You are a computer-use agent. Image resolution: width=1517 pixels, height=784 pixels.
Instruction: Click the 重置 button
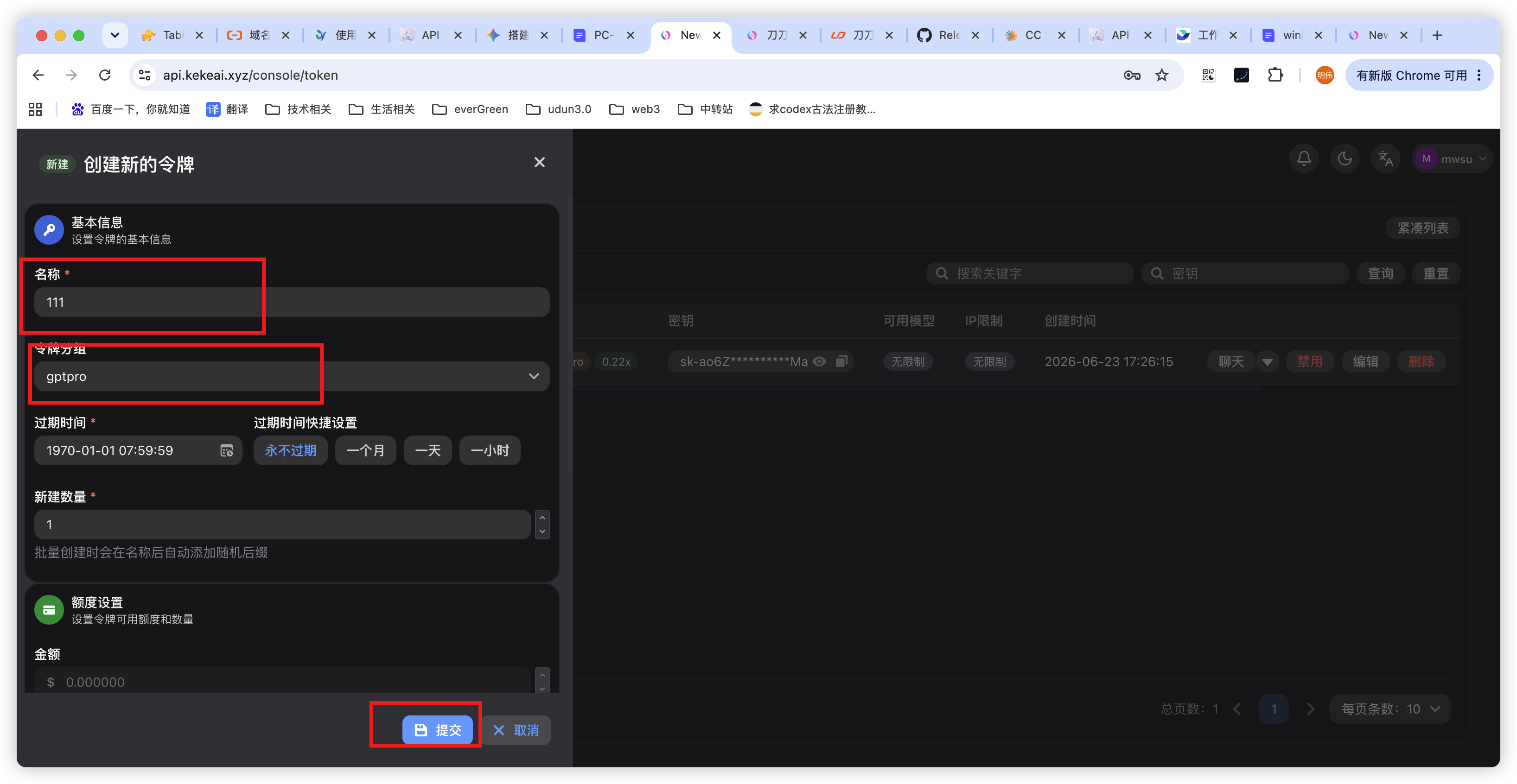coord(1436,274)
